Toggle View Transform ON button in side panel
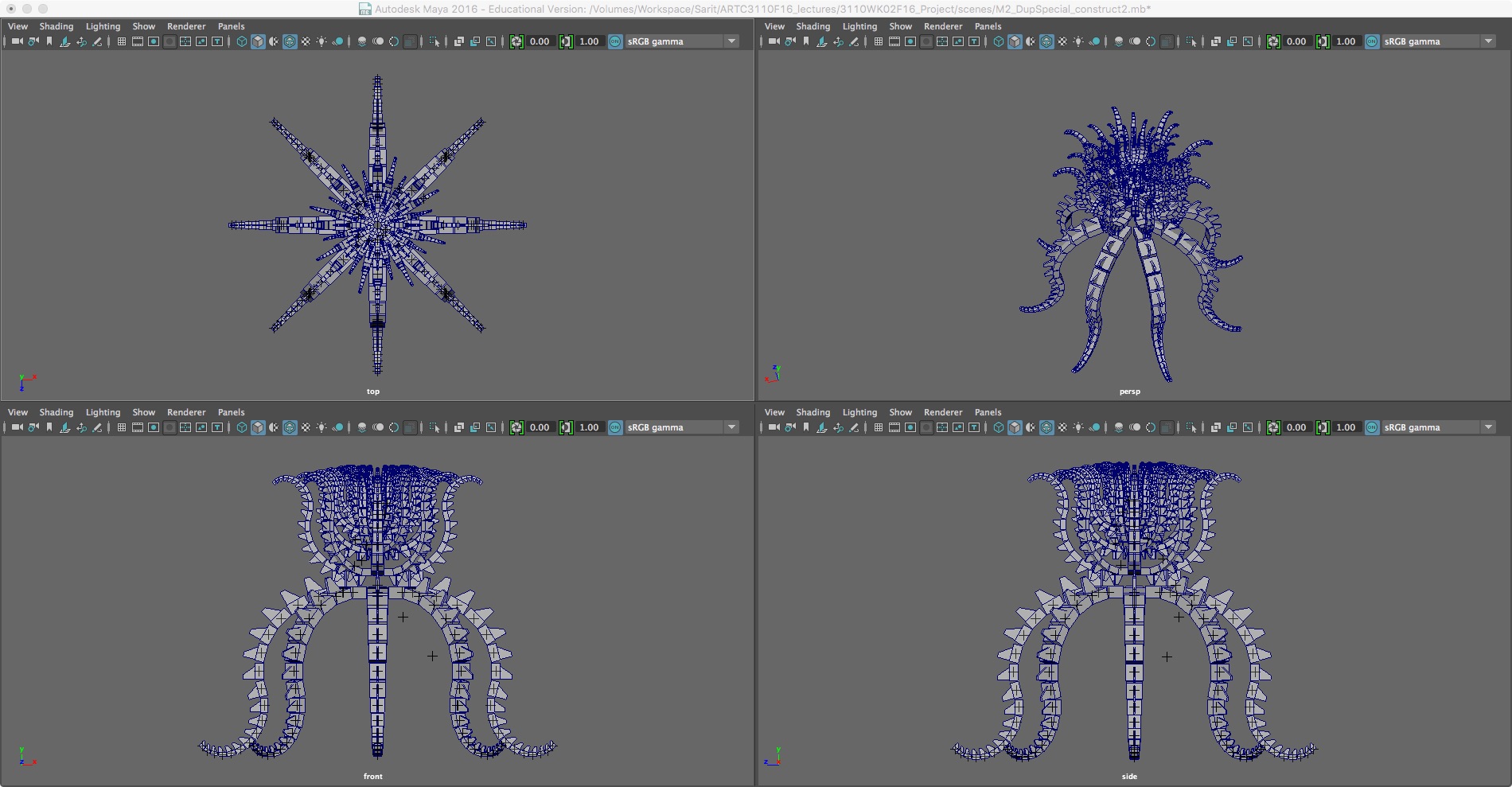The width and height of the screenshot is (1512, 787). (x=1372, y=427)
